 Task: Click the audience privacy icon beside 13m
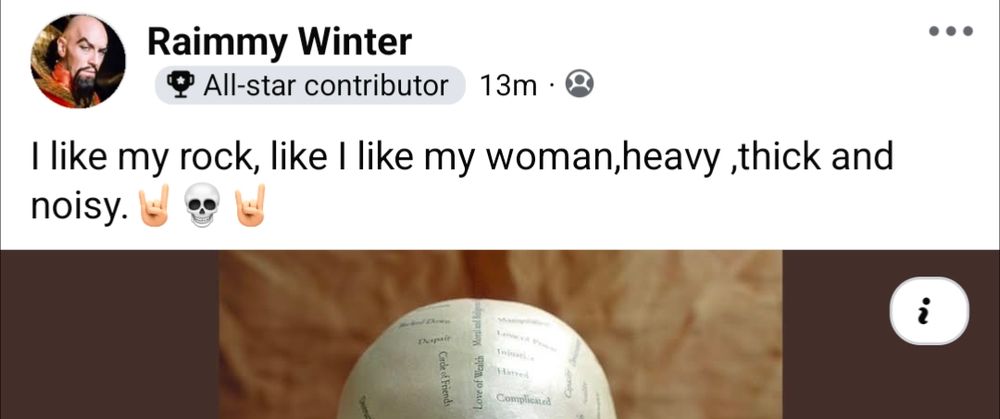point(580,85)
